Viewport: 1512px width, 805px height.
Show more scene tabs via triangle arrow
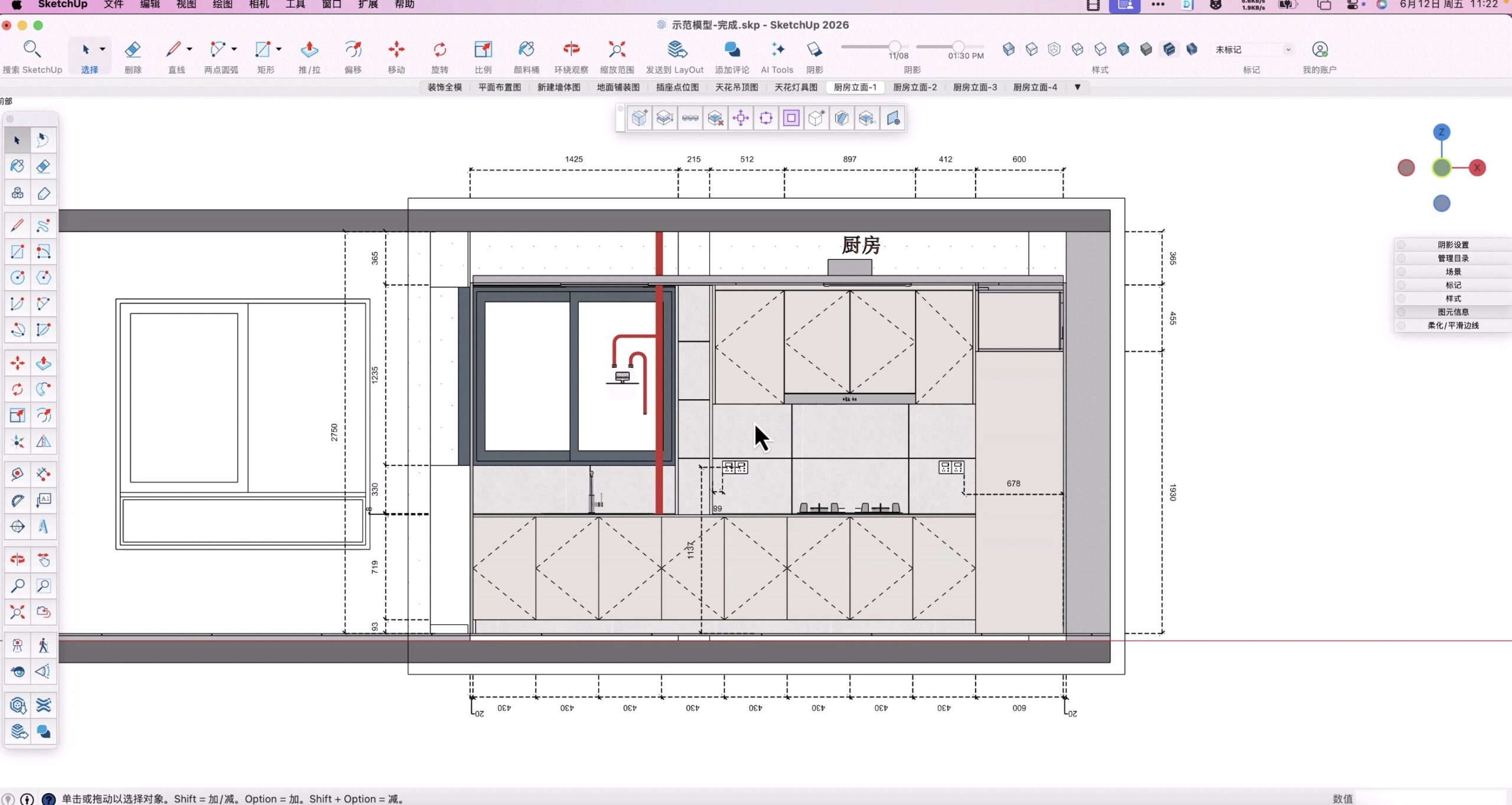click(1077, 87)
